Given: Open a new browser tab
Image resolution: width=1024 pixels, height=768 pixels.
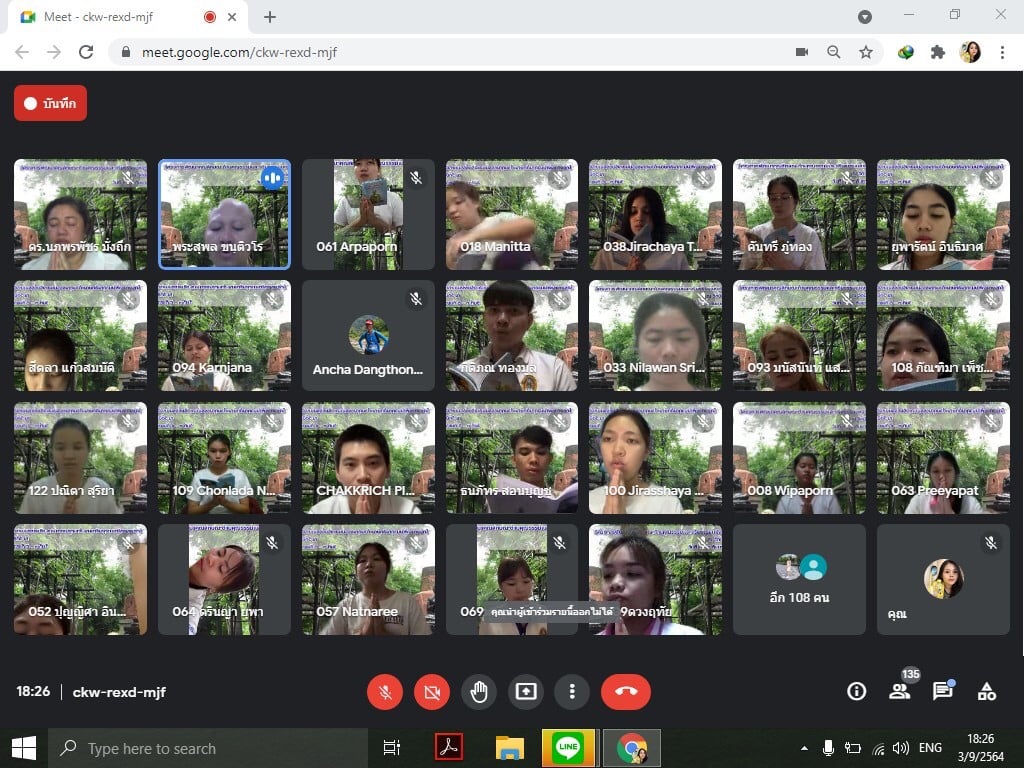Looking at the screenshot, I should tap(270, 17).
